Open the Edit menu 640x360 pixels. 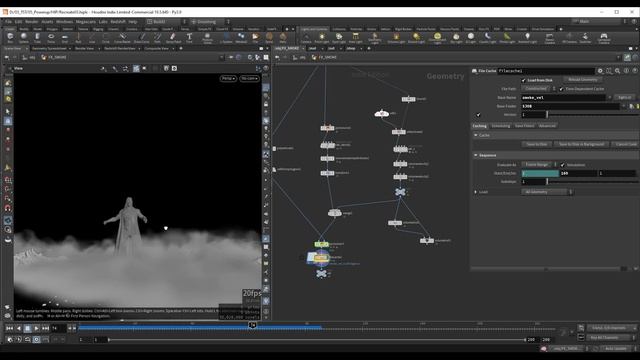pyautogui.click(x=18, y=22)
